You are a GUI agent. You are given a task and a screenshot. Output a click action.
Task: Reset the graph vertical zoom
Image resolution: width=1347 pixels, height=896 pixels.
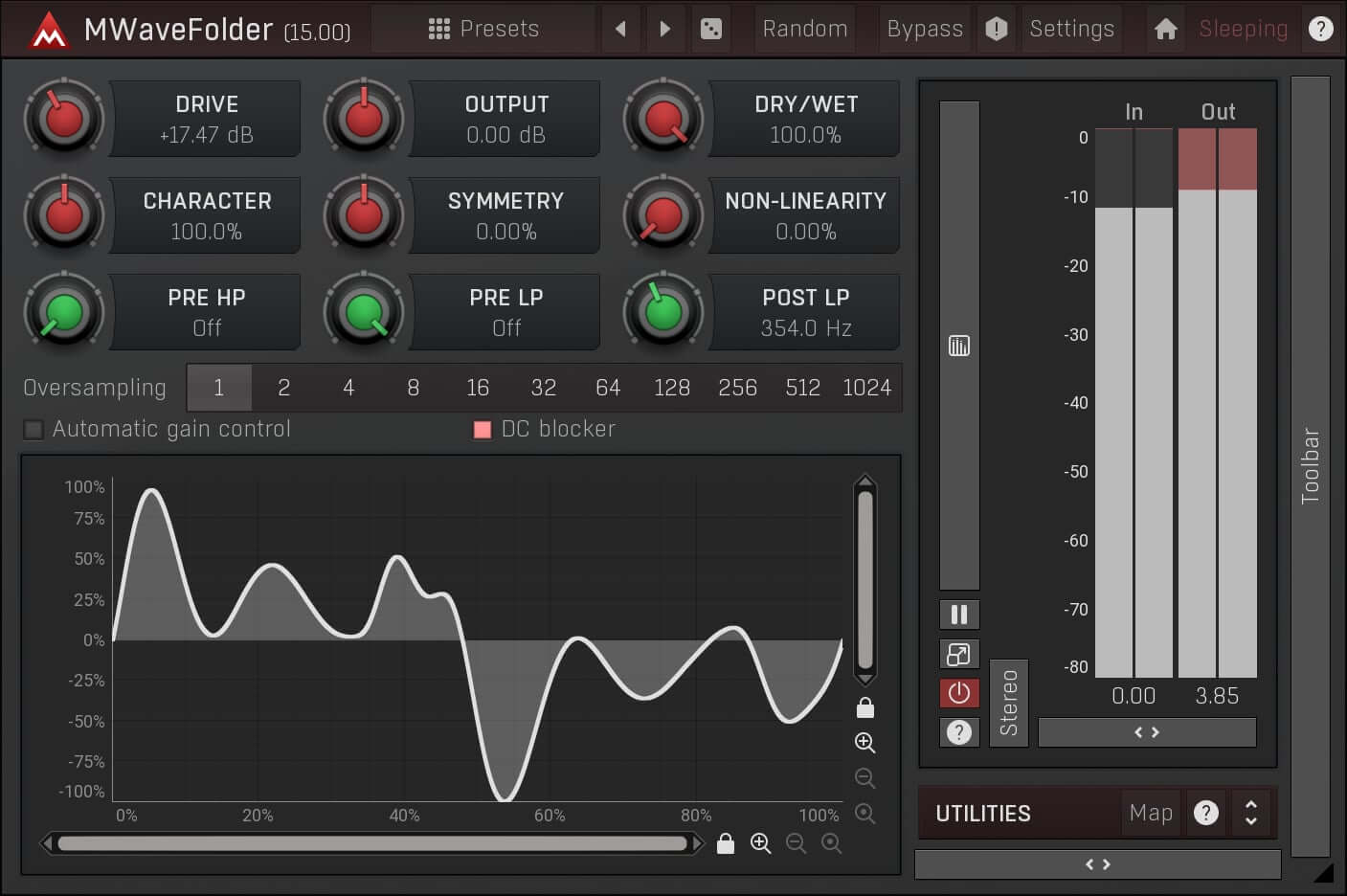pyautogui.click(x=865, y=814)
